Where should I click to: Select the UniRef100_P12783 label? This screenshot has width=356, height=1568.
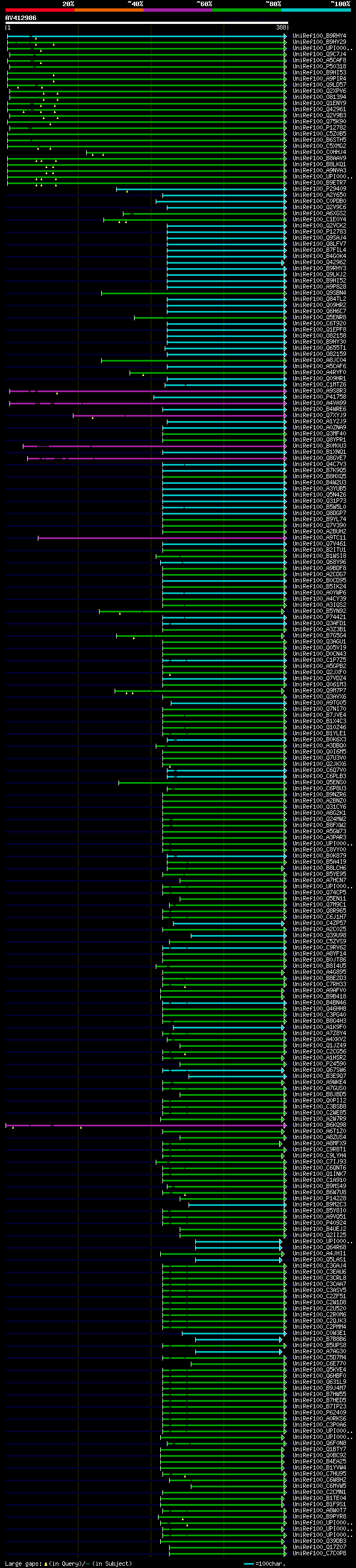(319, 232)
